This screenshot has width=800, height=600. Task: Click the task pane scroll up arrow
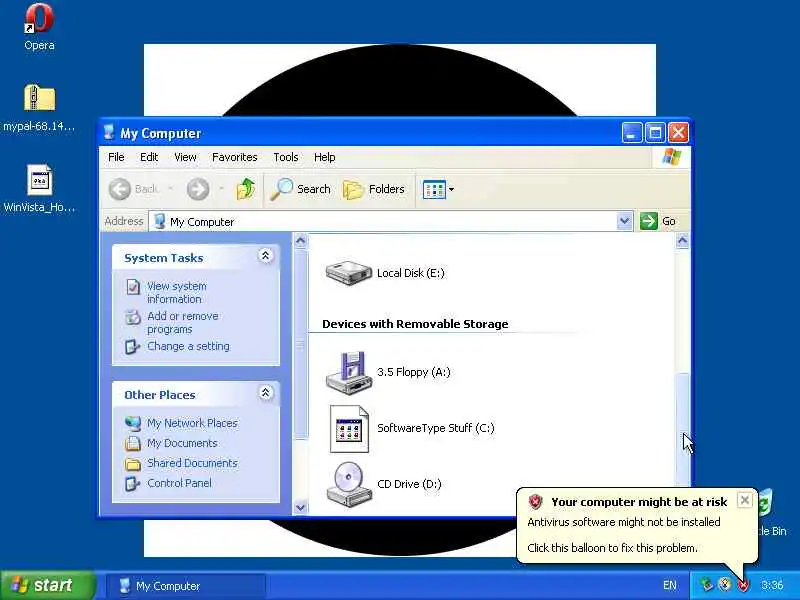tap(301, 240)
